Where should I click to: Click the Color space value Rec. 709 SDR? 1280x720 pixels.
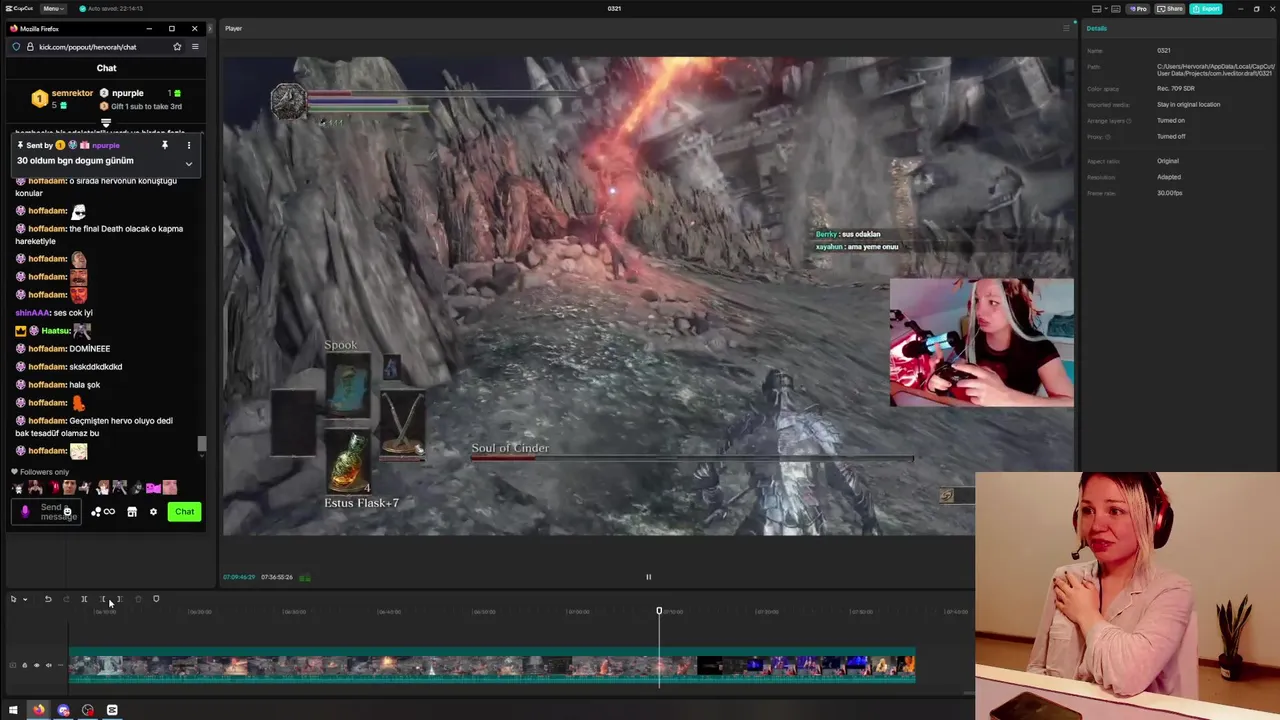pyautogui.click(x=1176, y=88)
